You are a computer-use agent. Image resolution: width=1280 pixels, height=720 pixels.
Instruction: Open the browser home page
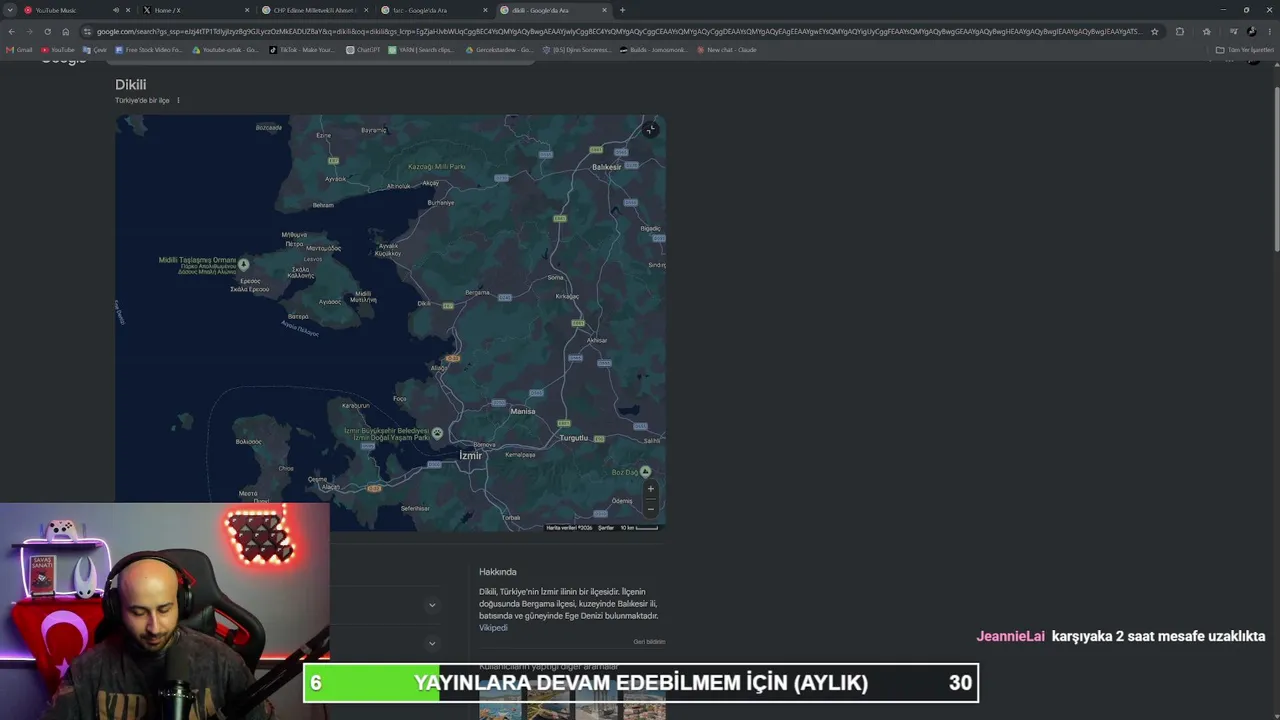tap(66, 31)
